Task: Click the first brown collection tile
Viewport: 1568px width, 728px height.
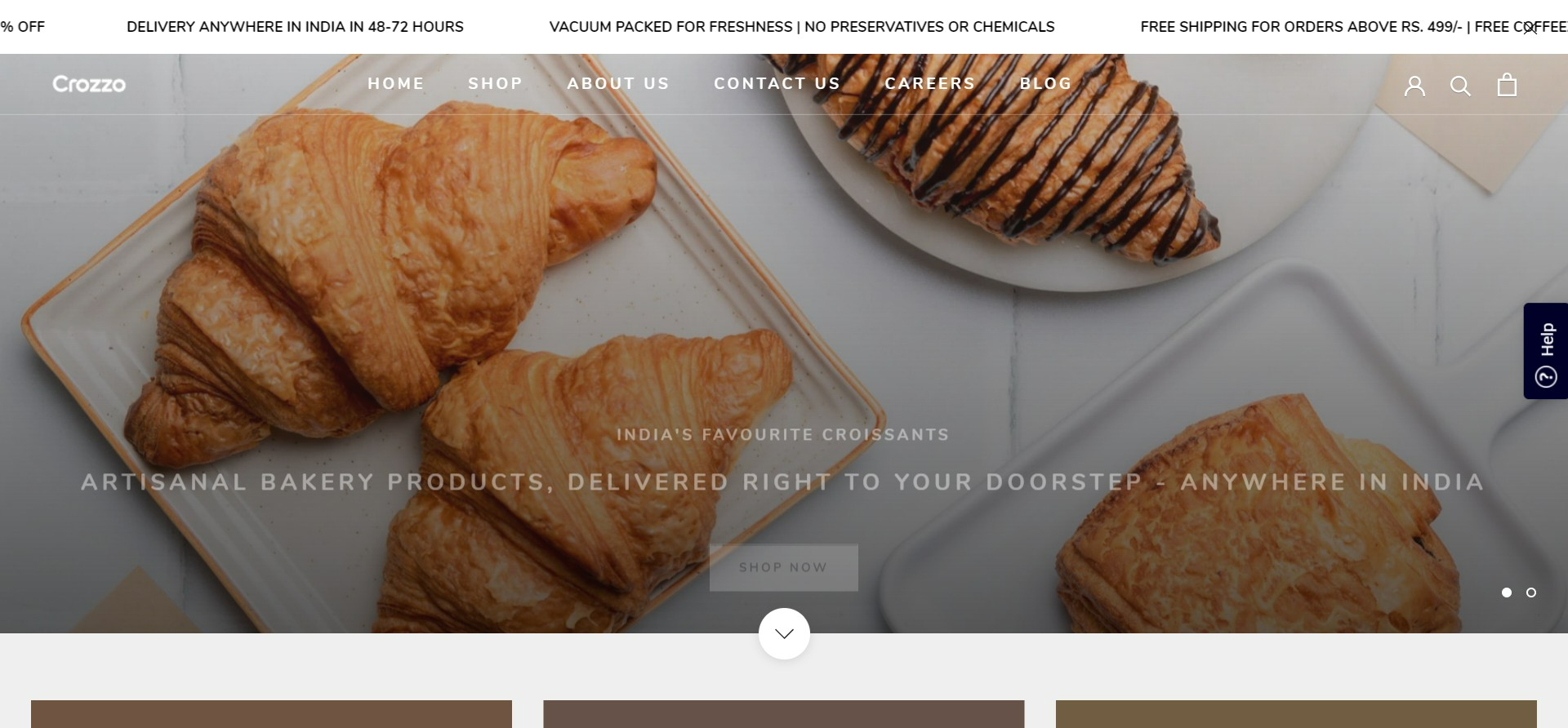Action: click(x=271, y=714)
